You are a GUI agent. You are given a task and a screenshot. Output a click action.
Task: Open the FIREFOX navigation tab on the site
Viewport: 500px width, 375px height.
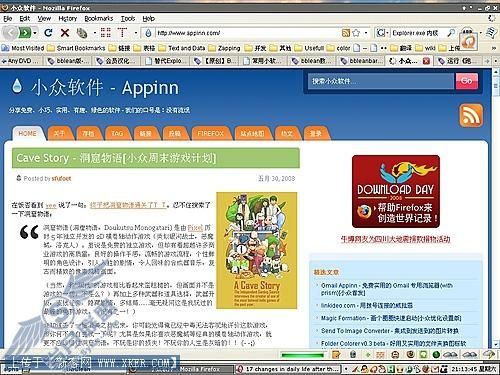(x=210, y=134)
